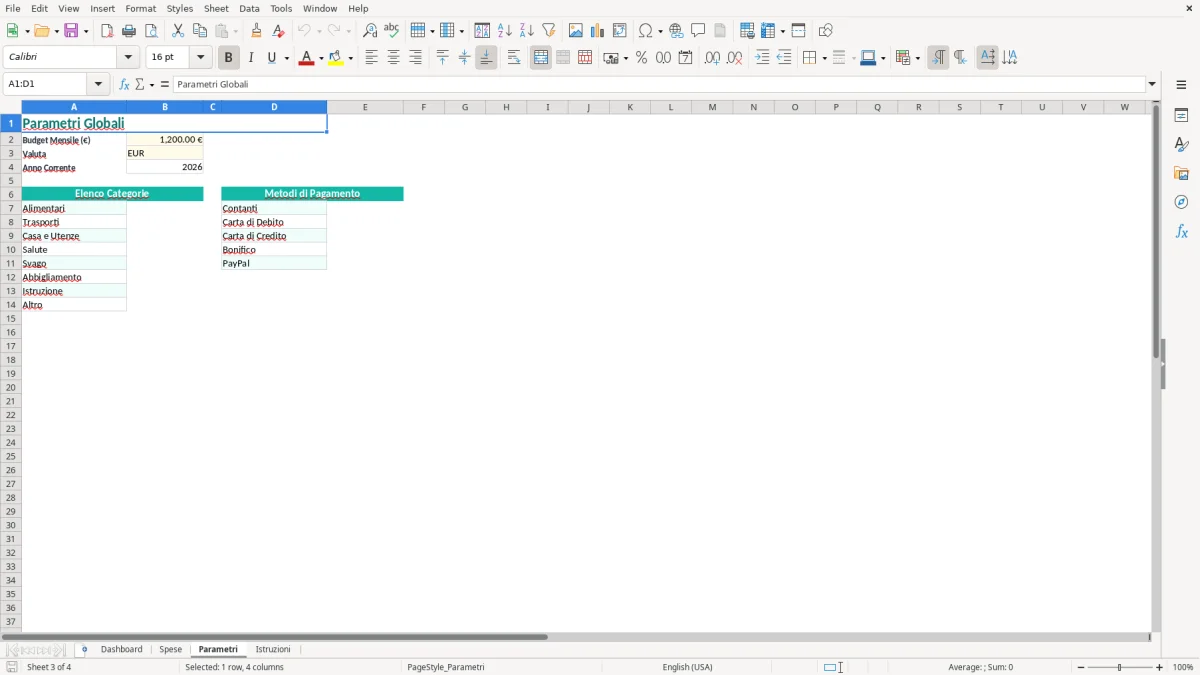Select cell with Carta di Credito
1200x675 pixels.
click(x=274, y=236)
